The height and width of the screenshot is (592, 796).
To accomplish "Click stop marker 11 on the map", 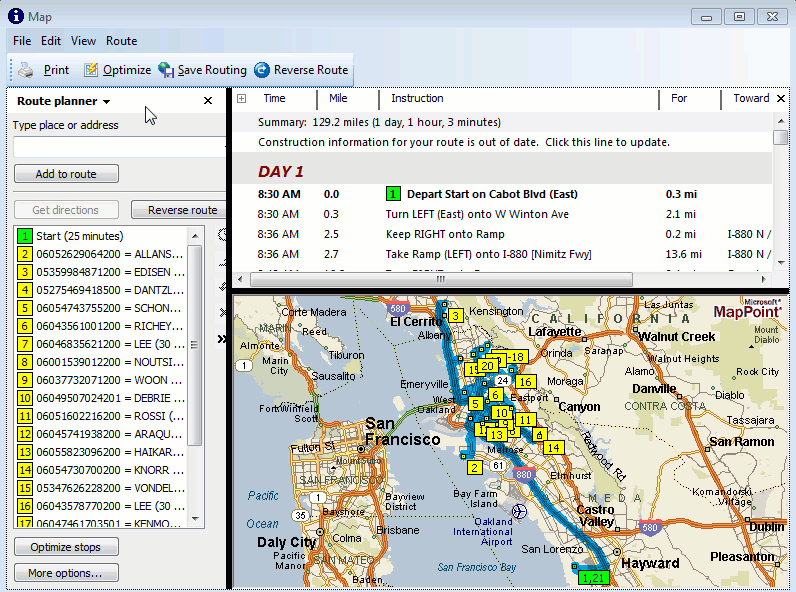I will tap(525, 420).
